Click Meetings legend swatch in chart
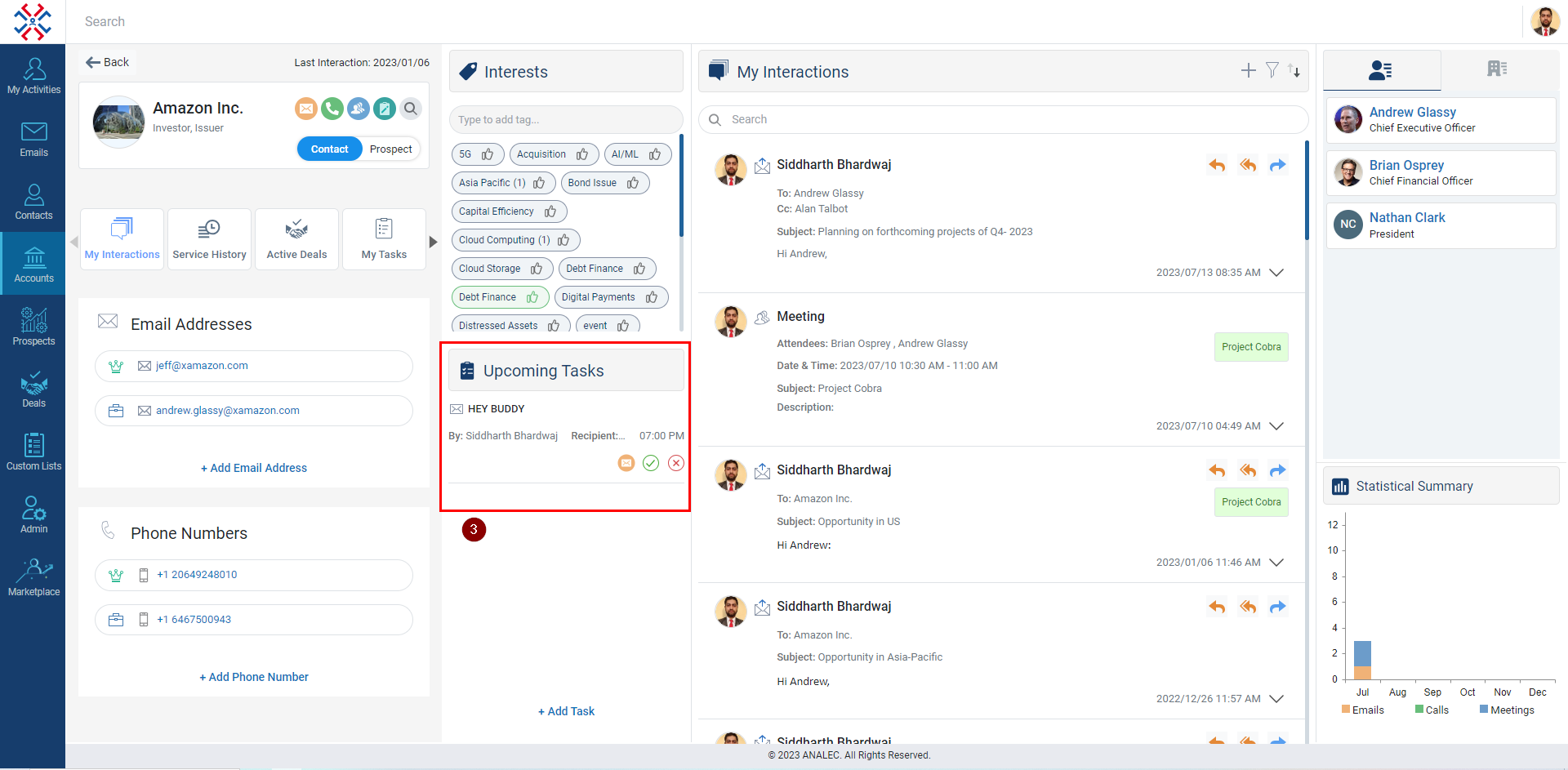This screenshot has width=1568, height=770. (x=1484, y=710)
